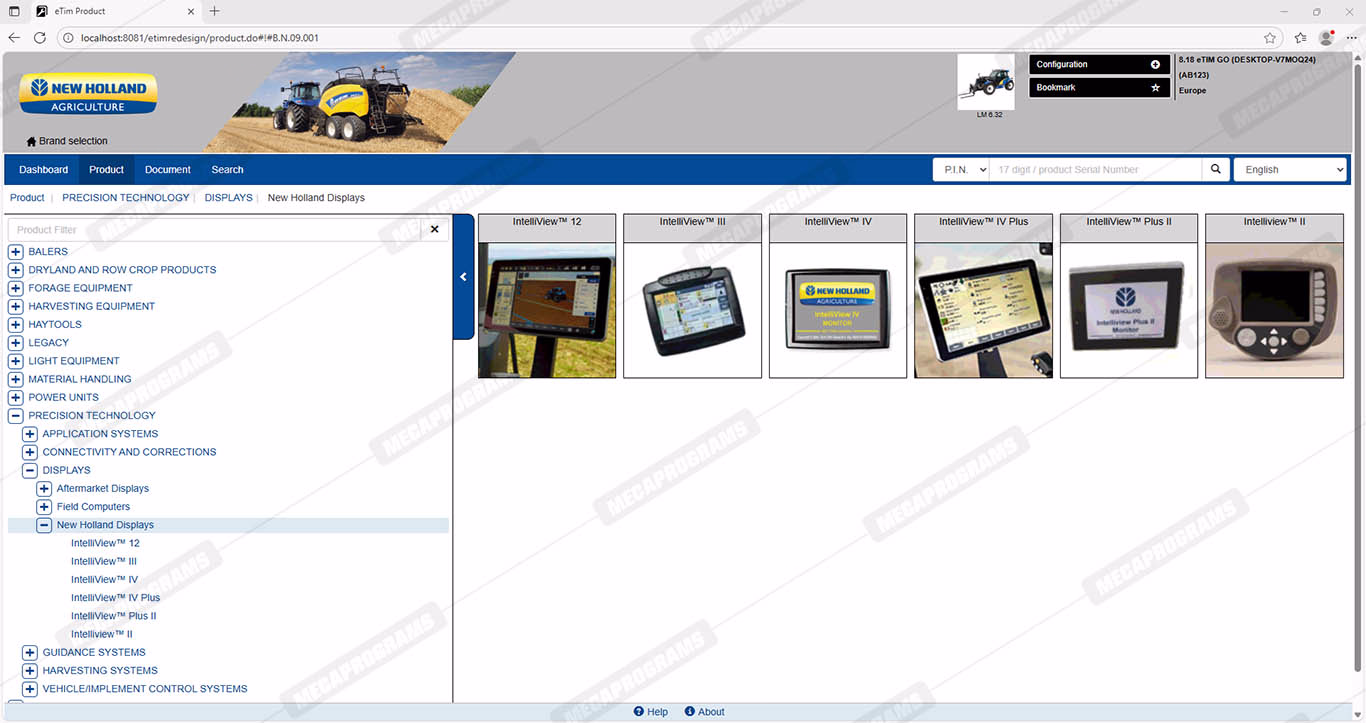Clear the product filter with X
1366x723 pixels.
click(x=434, y=230)
